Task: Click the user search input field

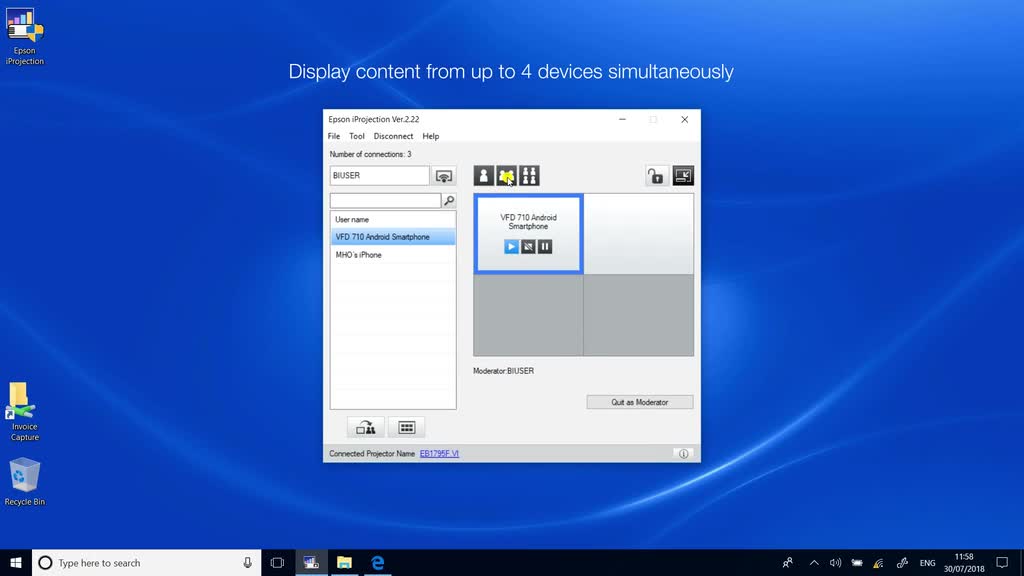Action: 385,200
